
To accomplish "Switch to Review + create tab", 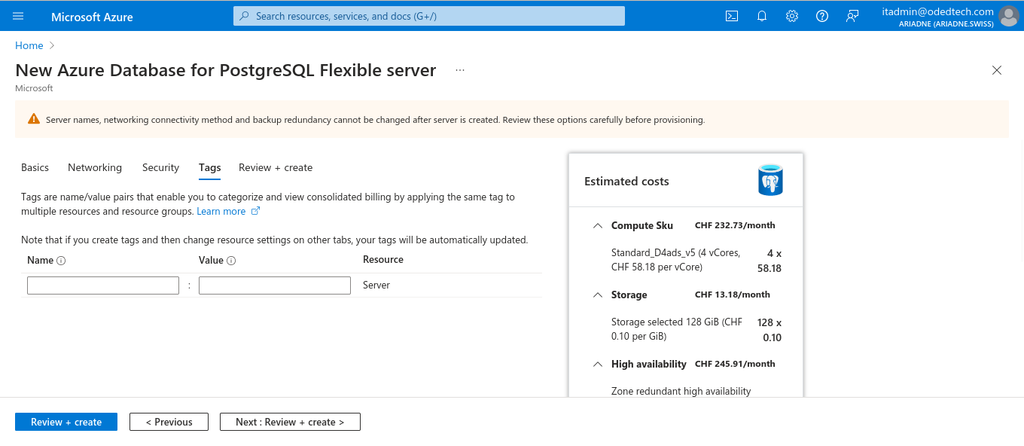I will [276, 168].
